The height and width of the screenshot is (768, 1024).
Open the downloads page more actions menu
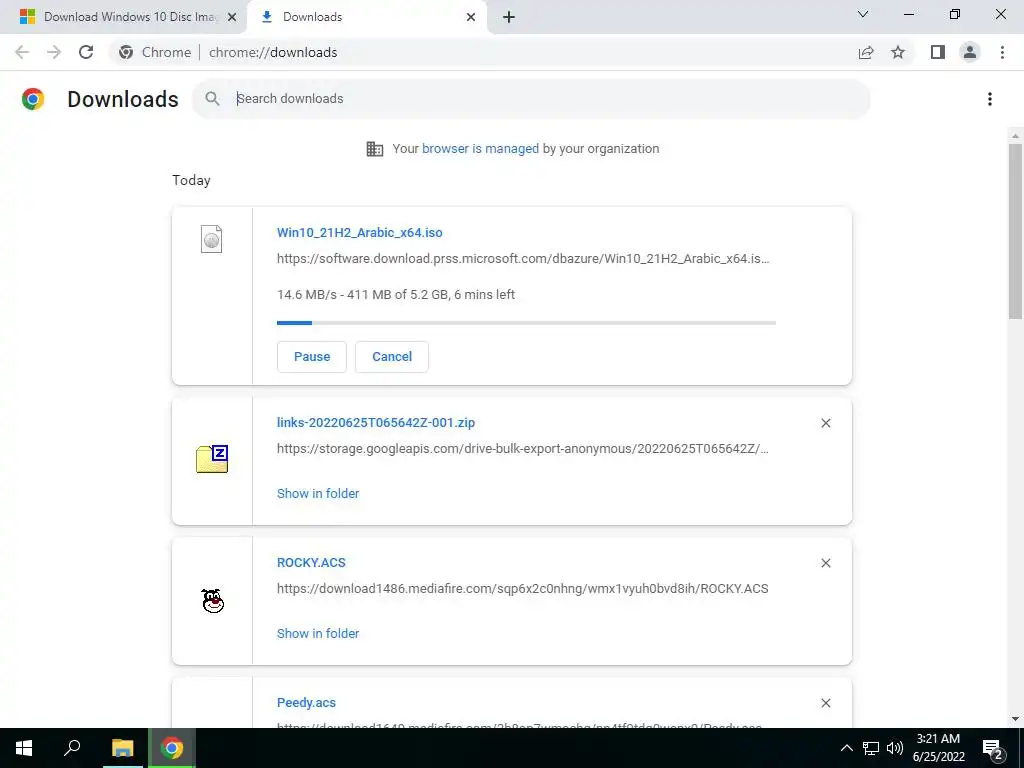click(x=990, y=99)
